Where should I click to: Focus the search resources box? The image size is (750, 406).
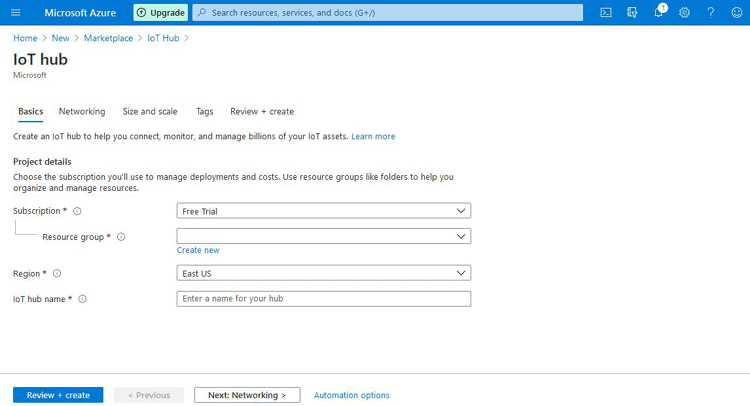(x=387, y=12)
